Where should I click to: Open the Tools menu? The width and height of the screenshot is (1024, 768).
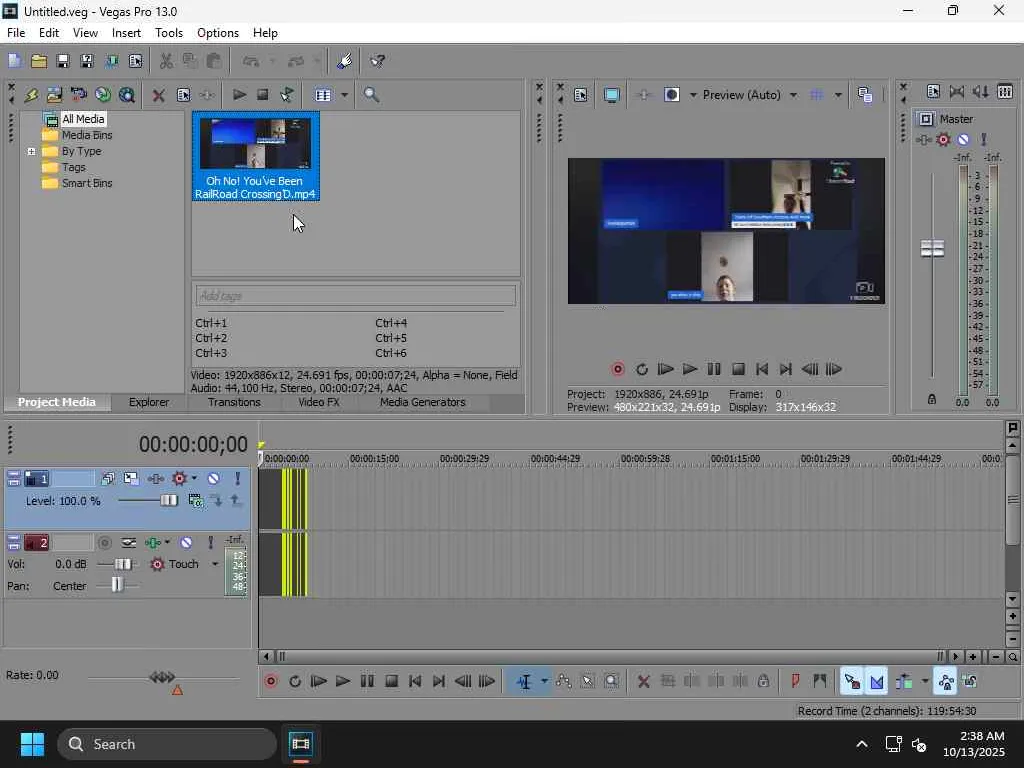coord(169,33)
